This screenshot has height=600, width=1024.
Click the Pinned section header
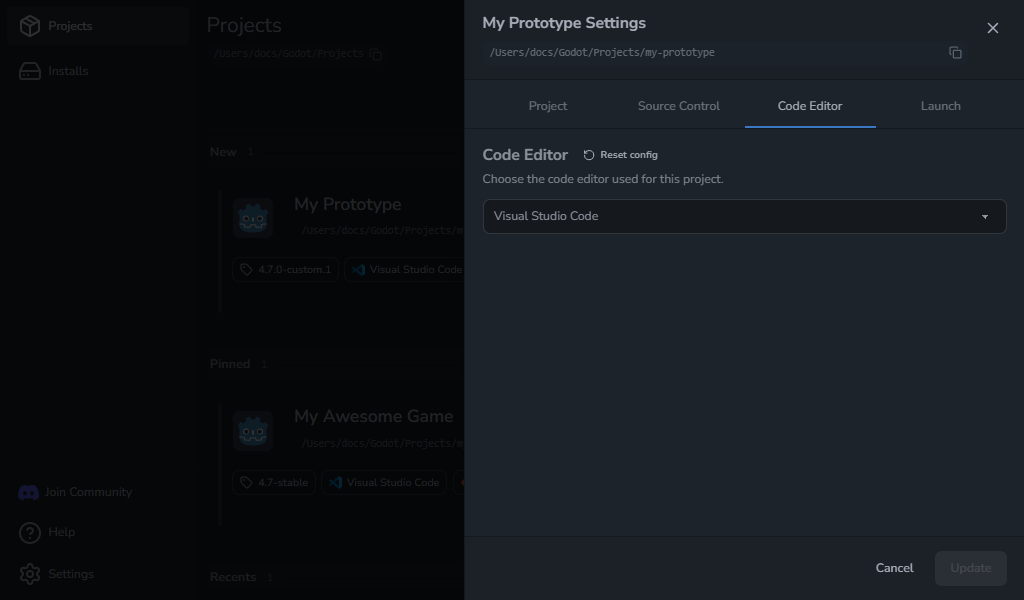coord(229,364)
